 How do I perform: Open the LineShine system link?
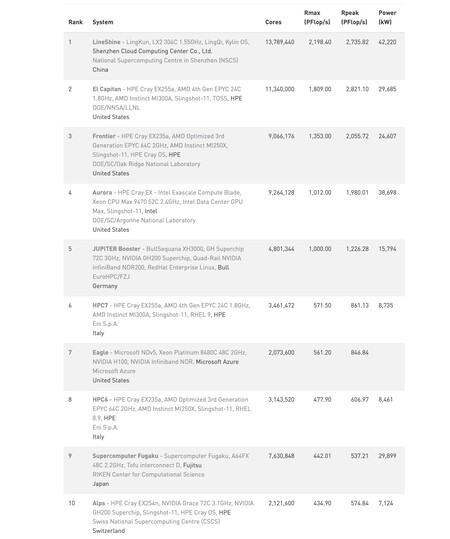pos(106,42)
